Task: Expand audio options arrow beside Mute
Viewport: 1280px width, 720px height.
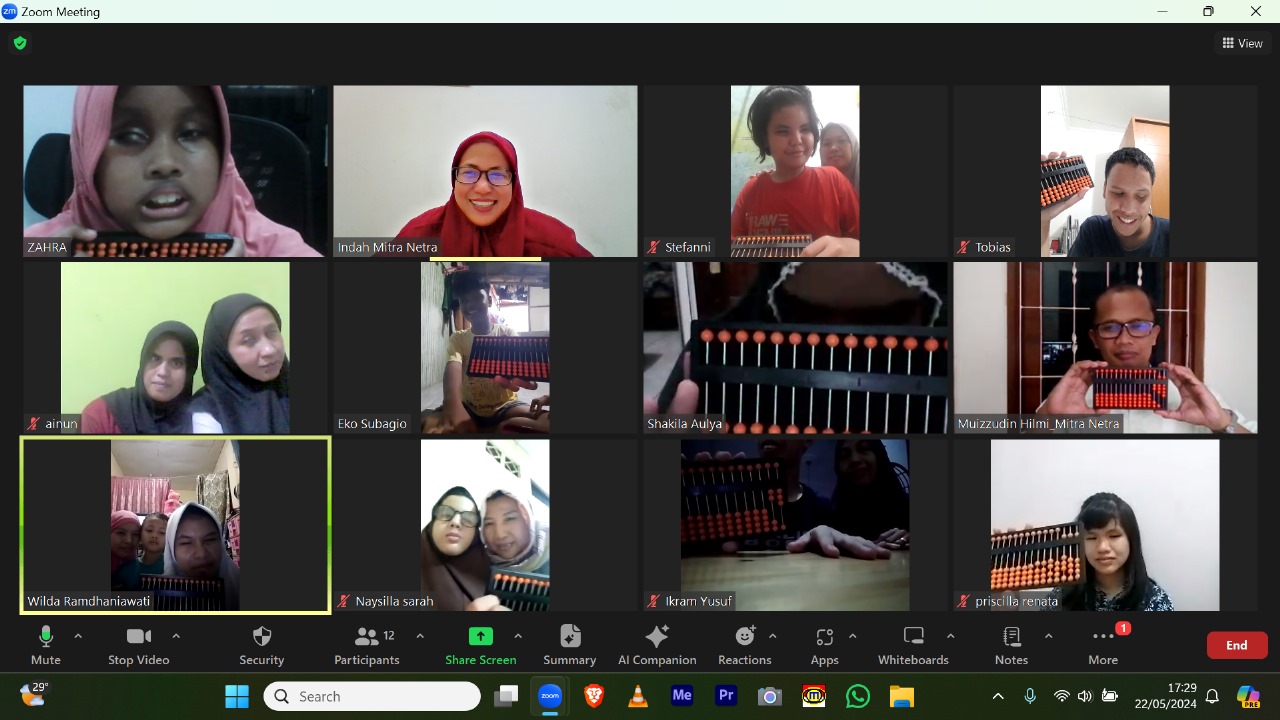Action: point(78,636)
